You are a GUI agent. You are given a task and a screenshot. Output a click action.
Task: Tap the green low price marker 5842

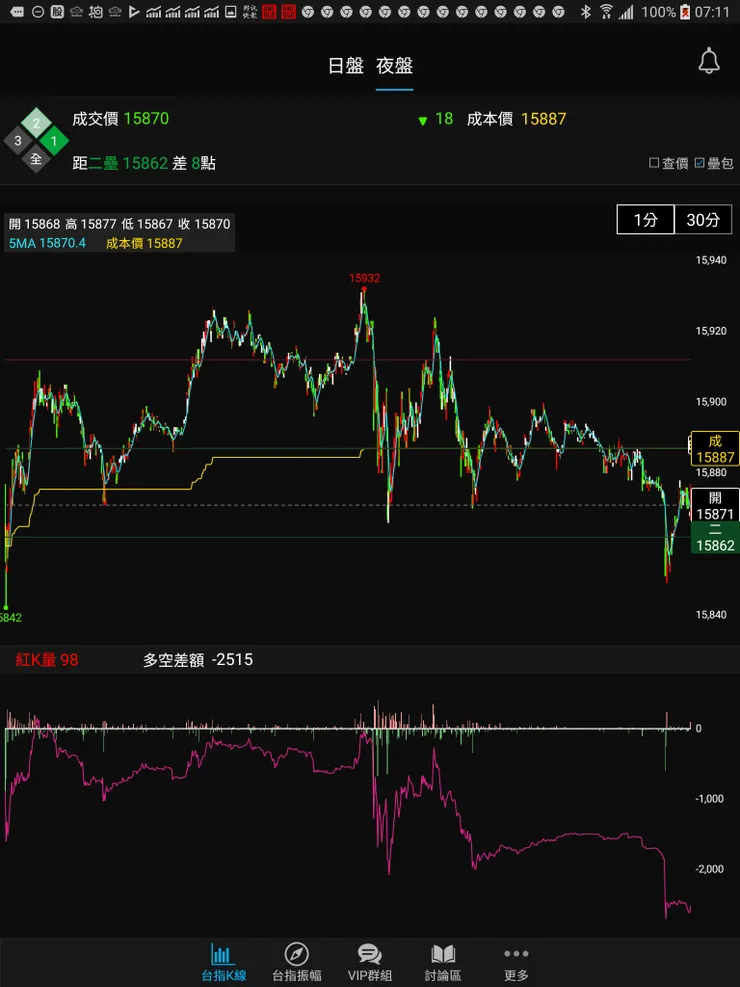[11, 618]
